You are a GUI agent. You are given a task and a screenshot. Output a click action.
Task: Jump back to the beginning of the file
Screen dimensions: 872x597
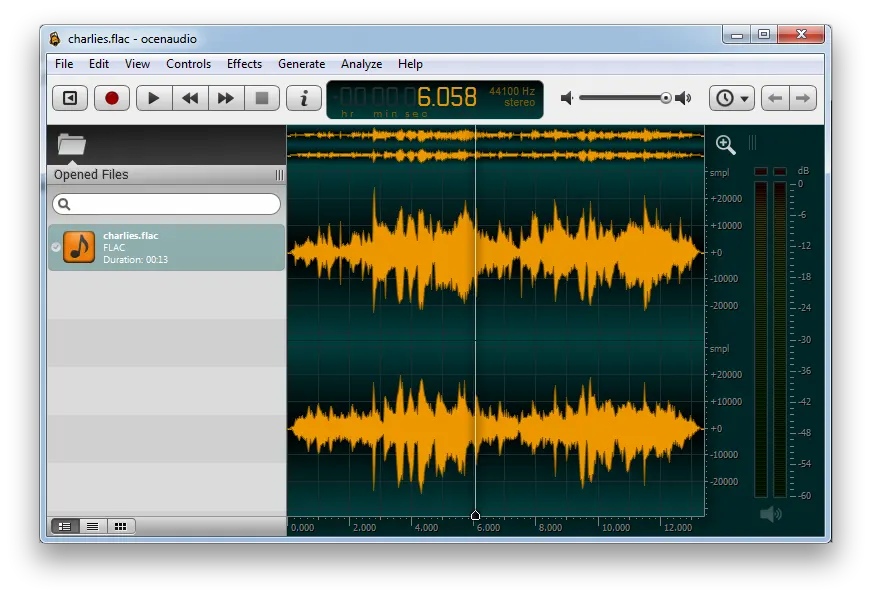(67, 98)
